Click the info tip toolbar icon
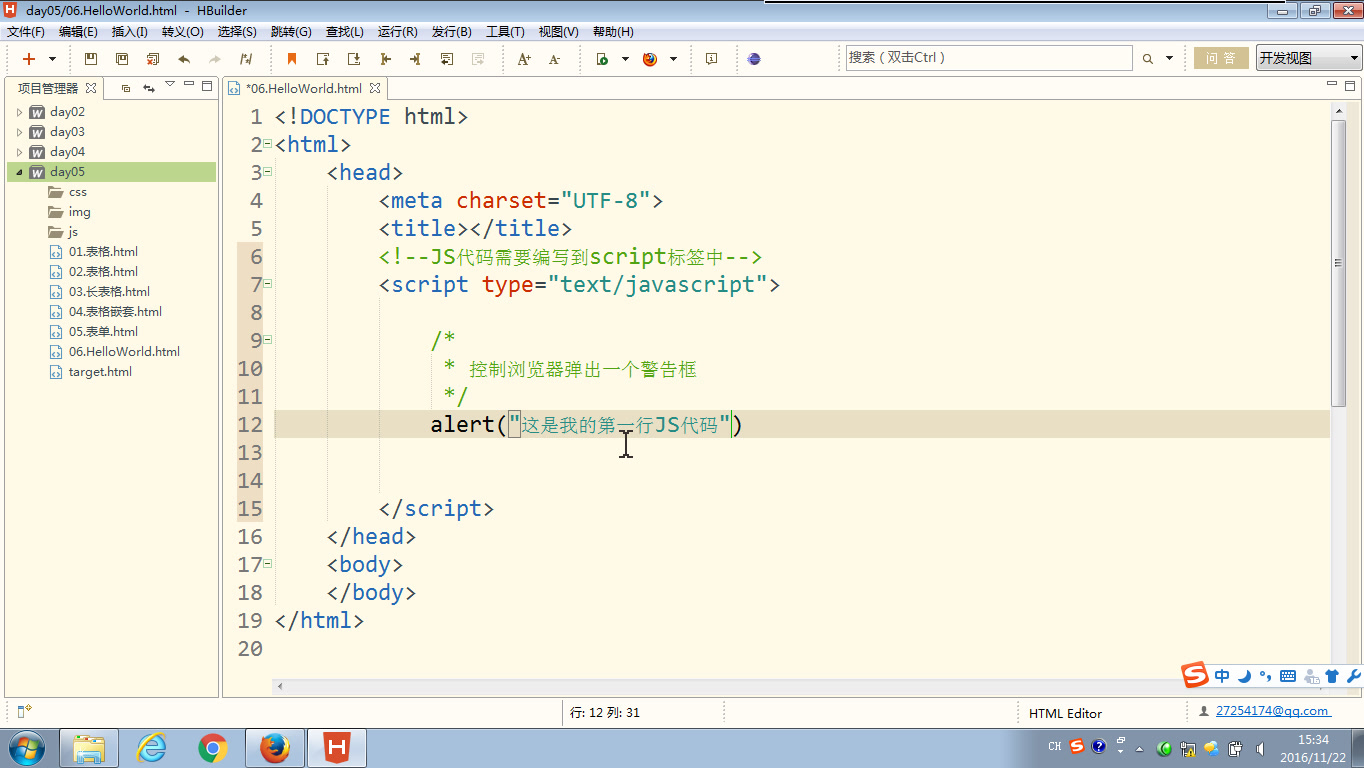This screenshot has height=768, width=1364. 711,59
